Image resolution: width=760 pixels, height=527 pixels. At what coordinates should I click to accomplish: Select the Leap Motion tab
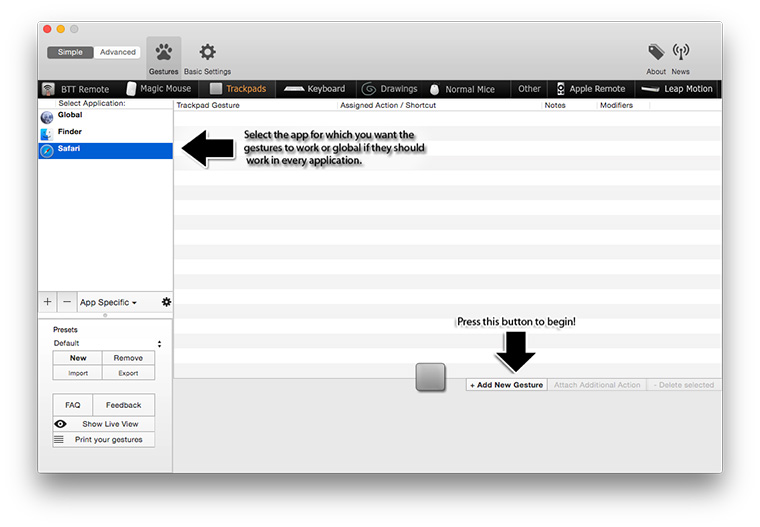coord(677,89)
